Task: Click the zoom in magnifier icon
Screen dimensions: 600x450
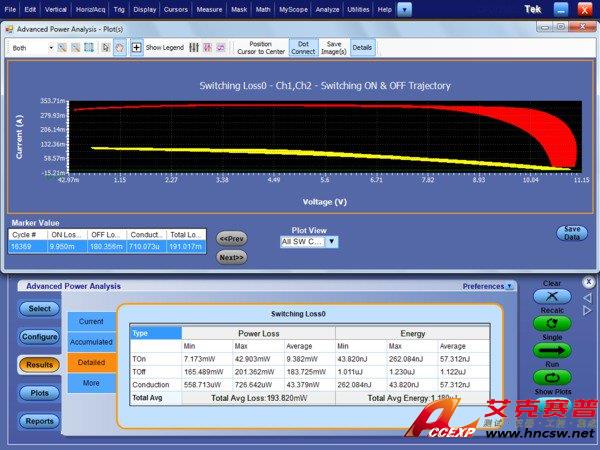Action: [x=62, y=47]
